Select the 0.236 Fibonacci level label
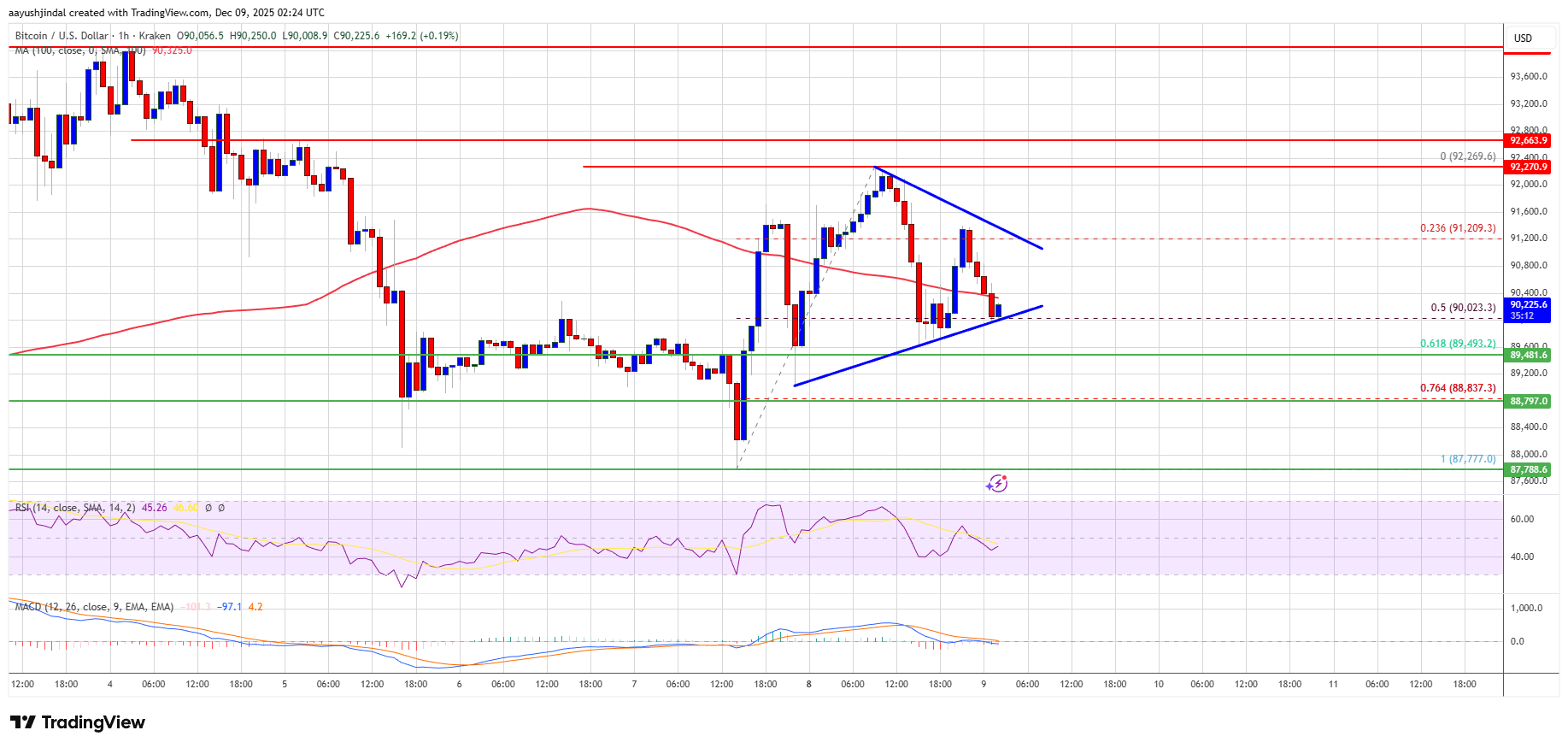The height and width of the screenshot is (748, 1568). pos(1458,228)
